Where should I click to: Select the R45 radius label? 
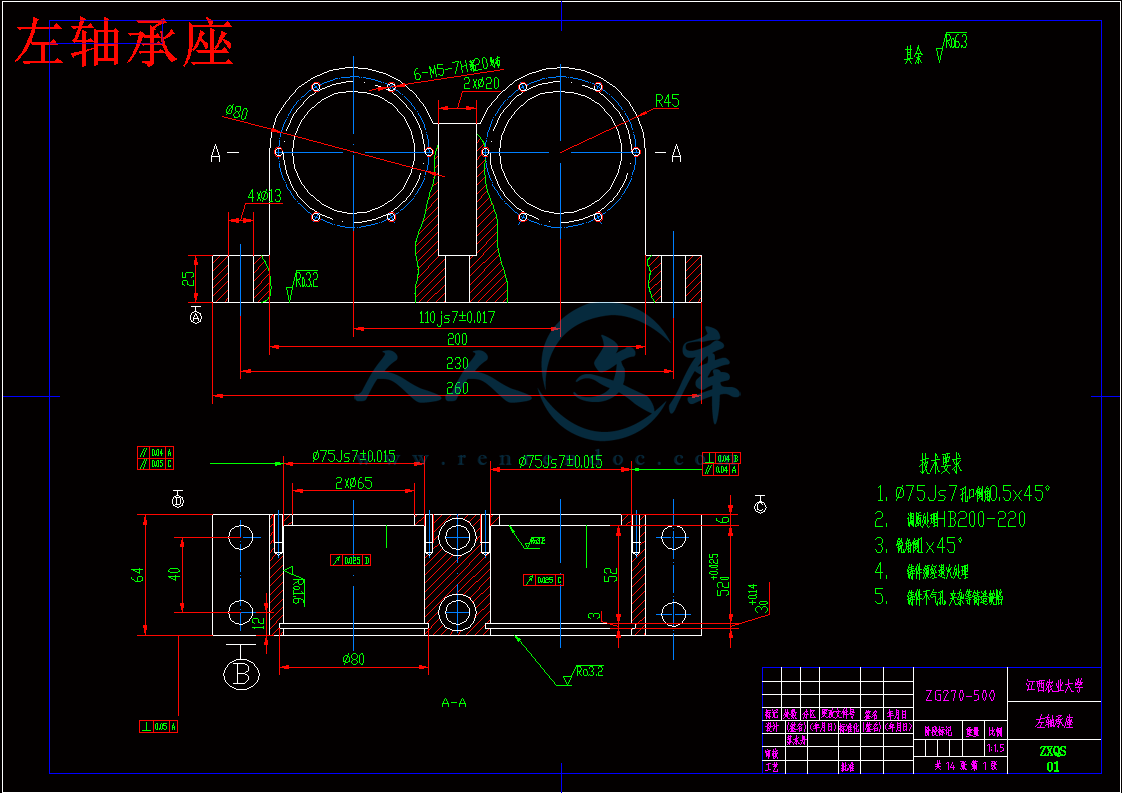pyautogui.click(x=667, y=101)
